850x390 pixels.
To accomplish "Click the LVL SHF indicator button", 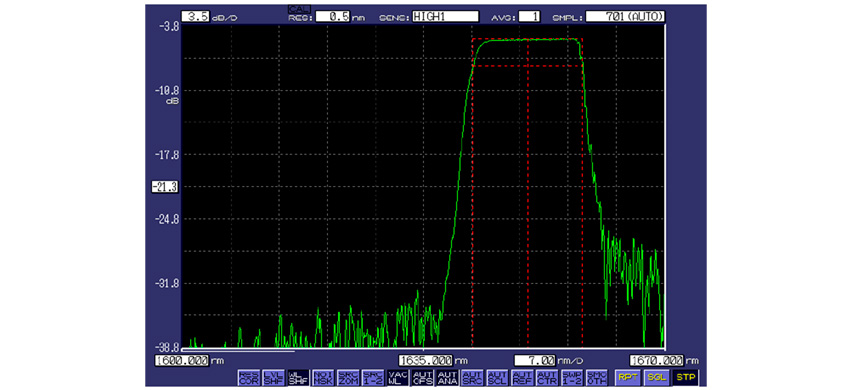I will click(x=273, y=377).
